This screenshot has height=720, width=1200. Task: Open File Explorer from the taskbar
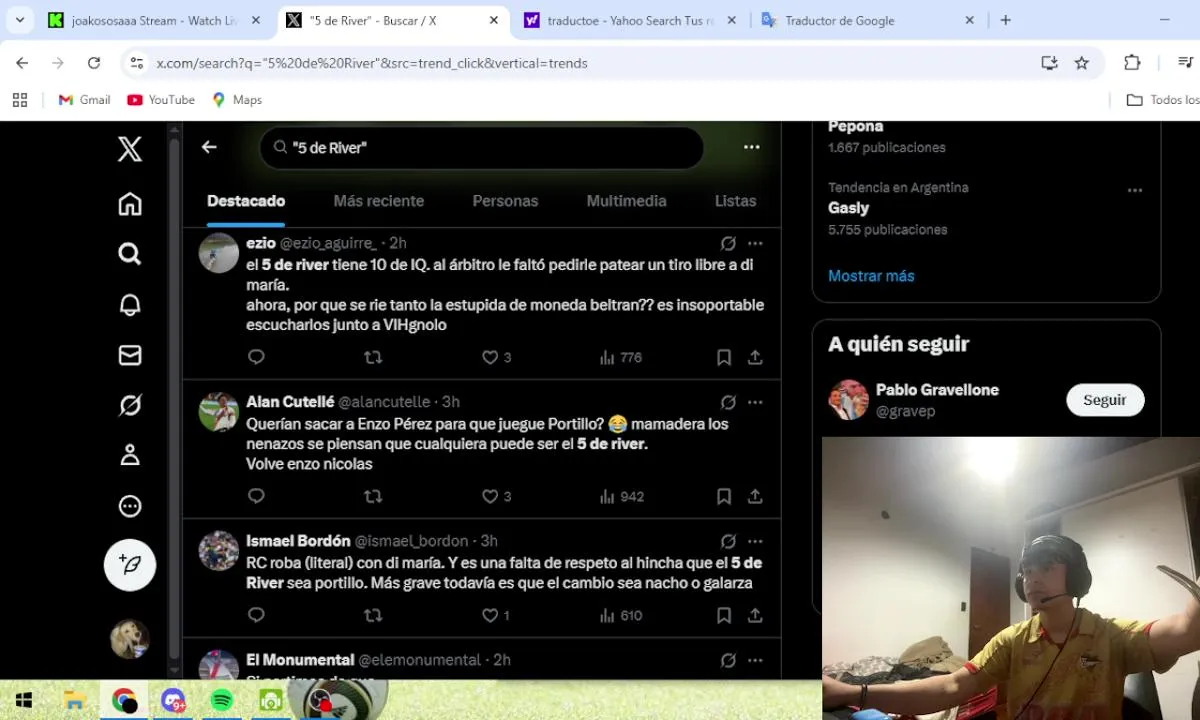point(74,700)
